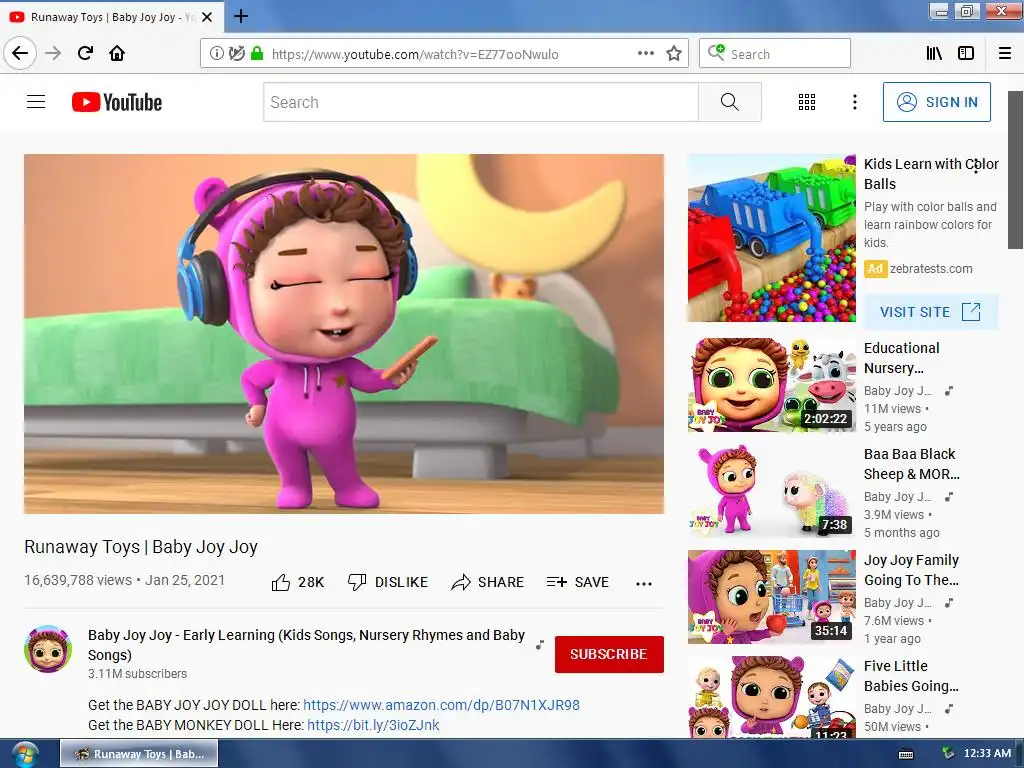Open a new browser tab
Image resolution: width=1024 pixels, height=768 pixels.
point(240,16)
